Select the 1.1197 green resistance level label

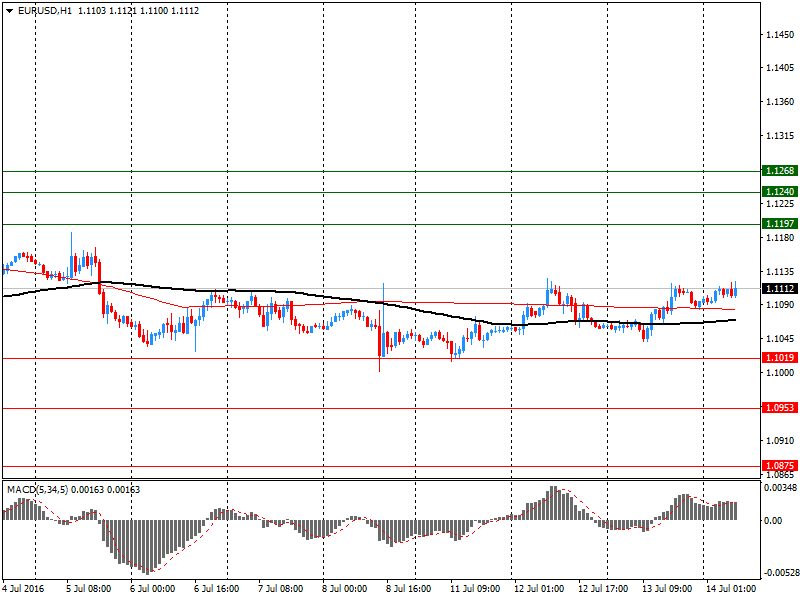780,223
